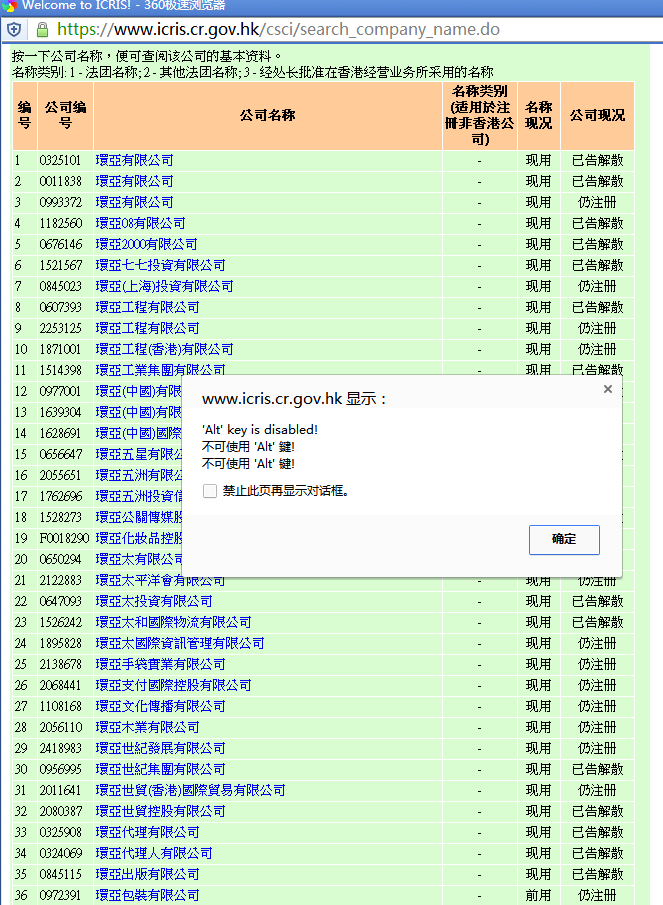Open company 環亞代理人有限公司
This screenshot has width=663, height=905.
click(x=153, y=854)
